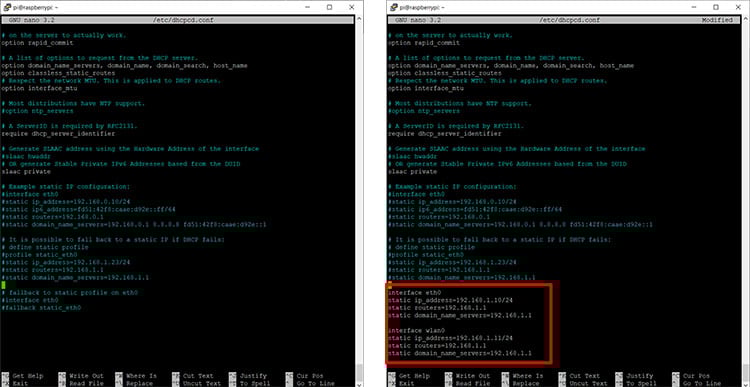Click '#profile static_eth0' line in the right window

click(x=426, y=255)
